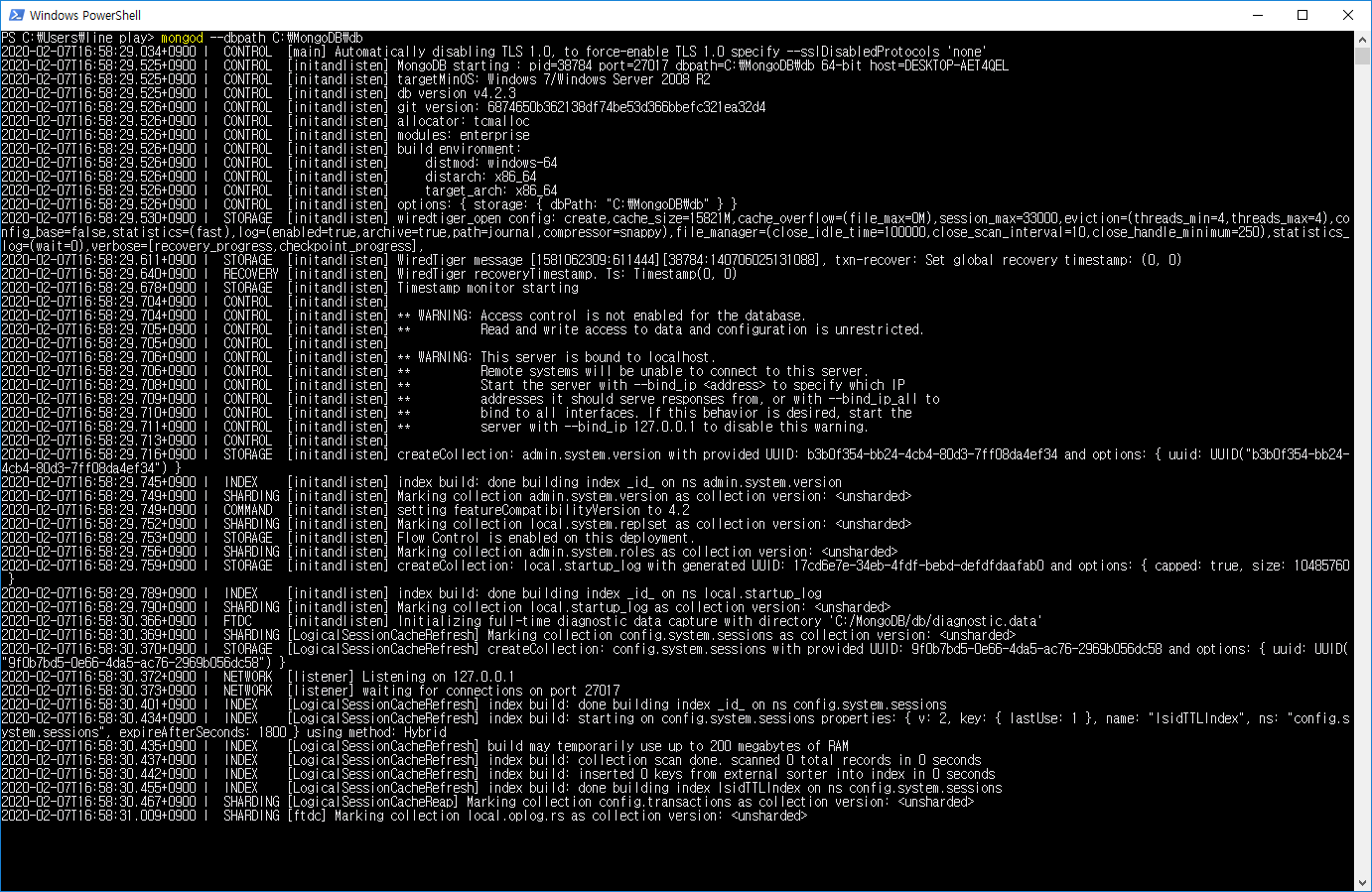
Task: Click '[LogicalSessionCacheReap]' thread label
Action: point(373,802)
